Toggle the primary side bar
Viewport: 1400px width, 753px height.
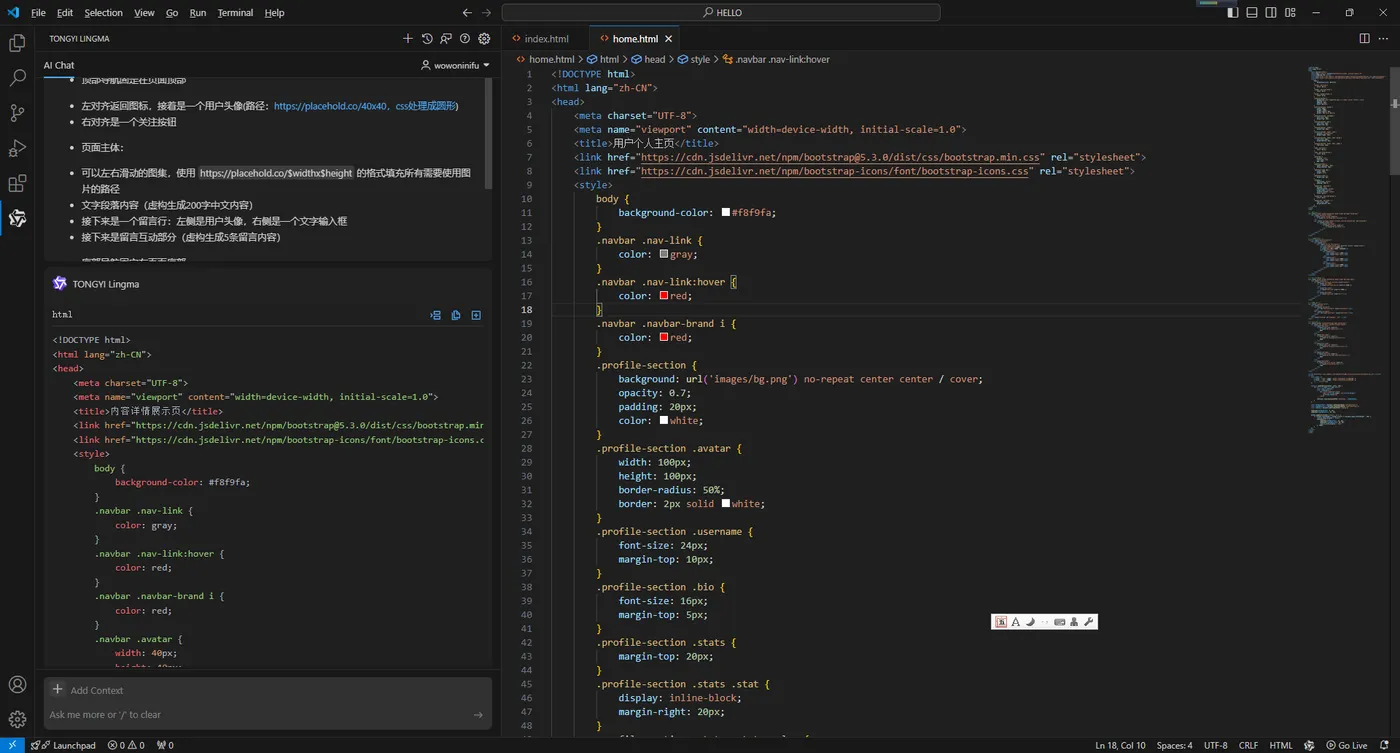coord(1233,13)
